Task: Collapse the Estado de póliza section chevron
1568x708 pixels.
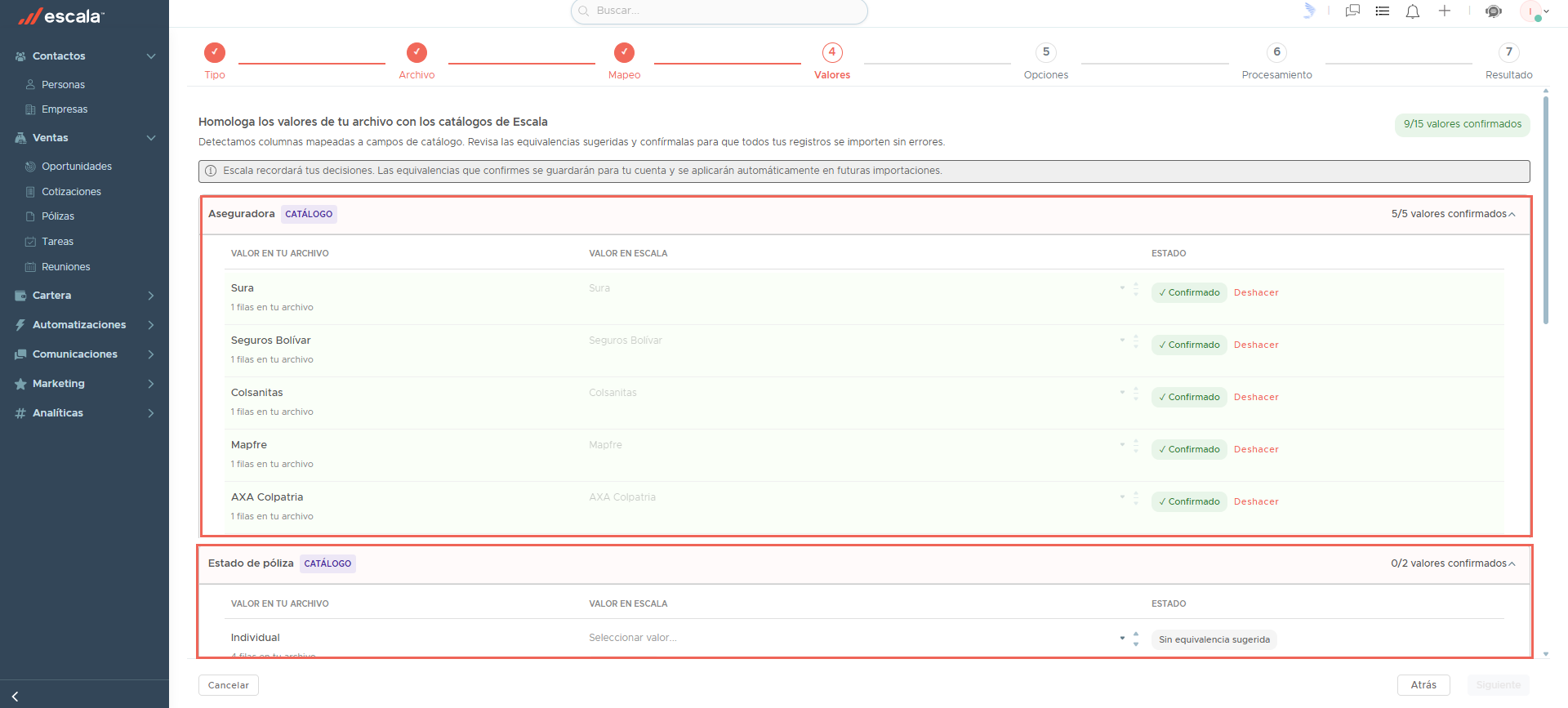Action: pyautogui.click(x=1512, y=563)
